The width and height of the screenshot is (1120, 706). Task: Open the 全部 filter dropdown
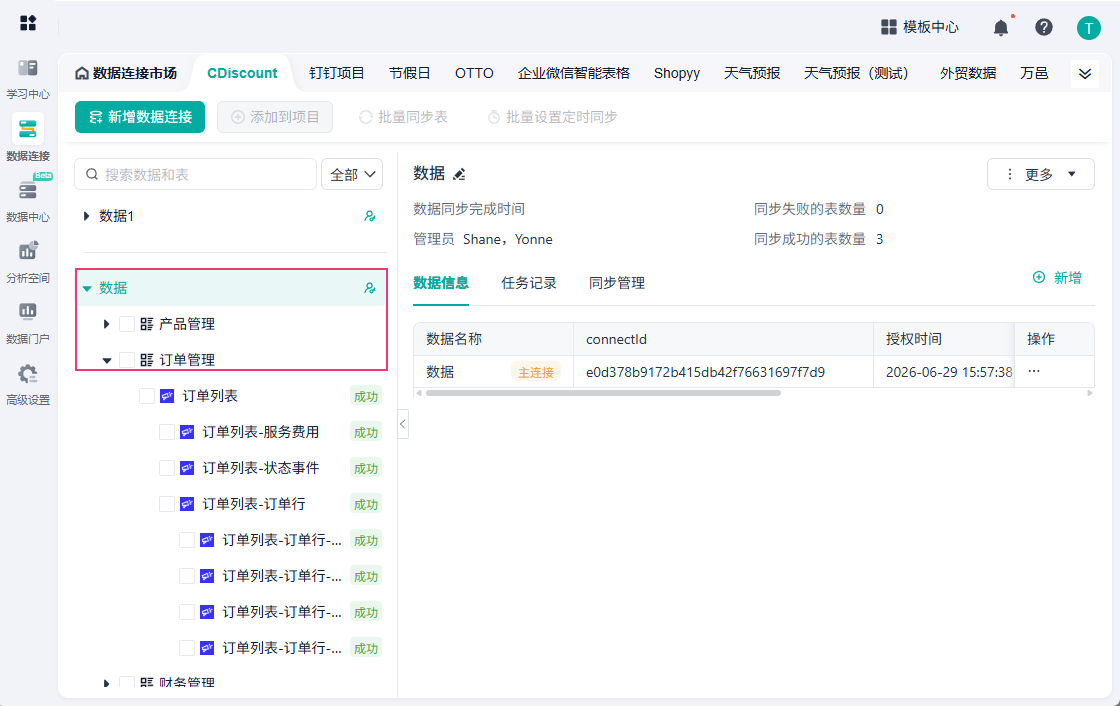[352, 174]
